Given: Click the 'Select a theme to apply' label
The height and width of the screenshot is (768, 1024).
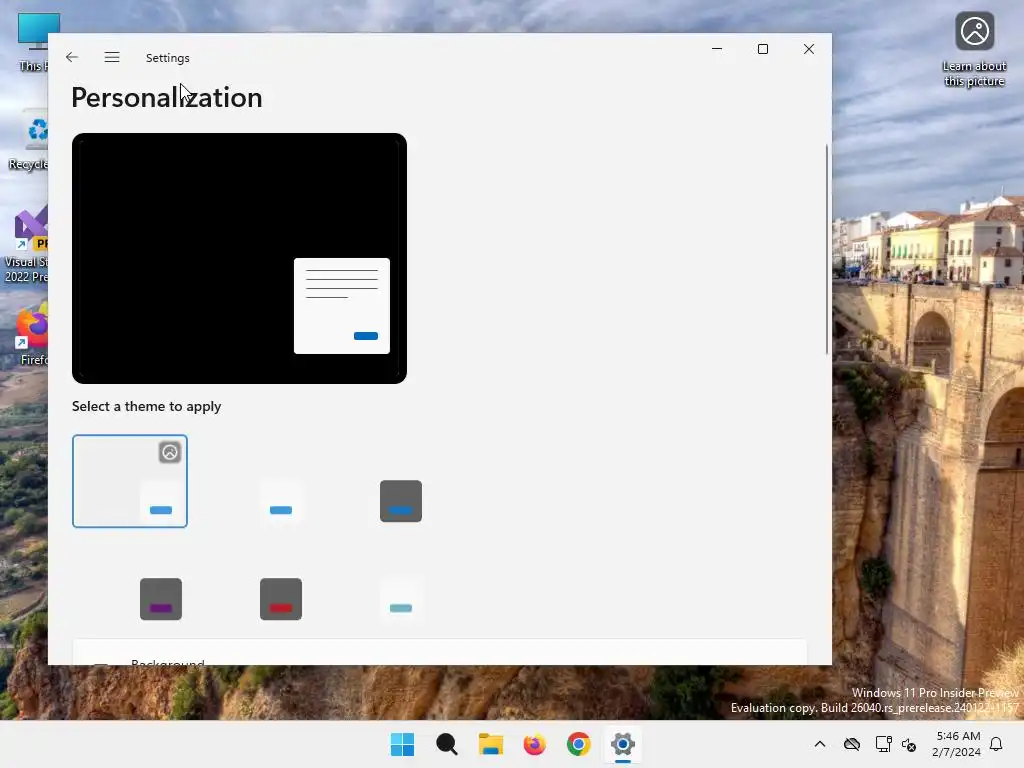Looking at the screenshot, I should pyautogui.click(x=146, y=406).
